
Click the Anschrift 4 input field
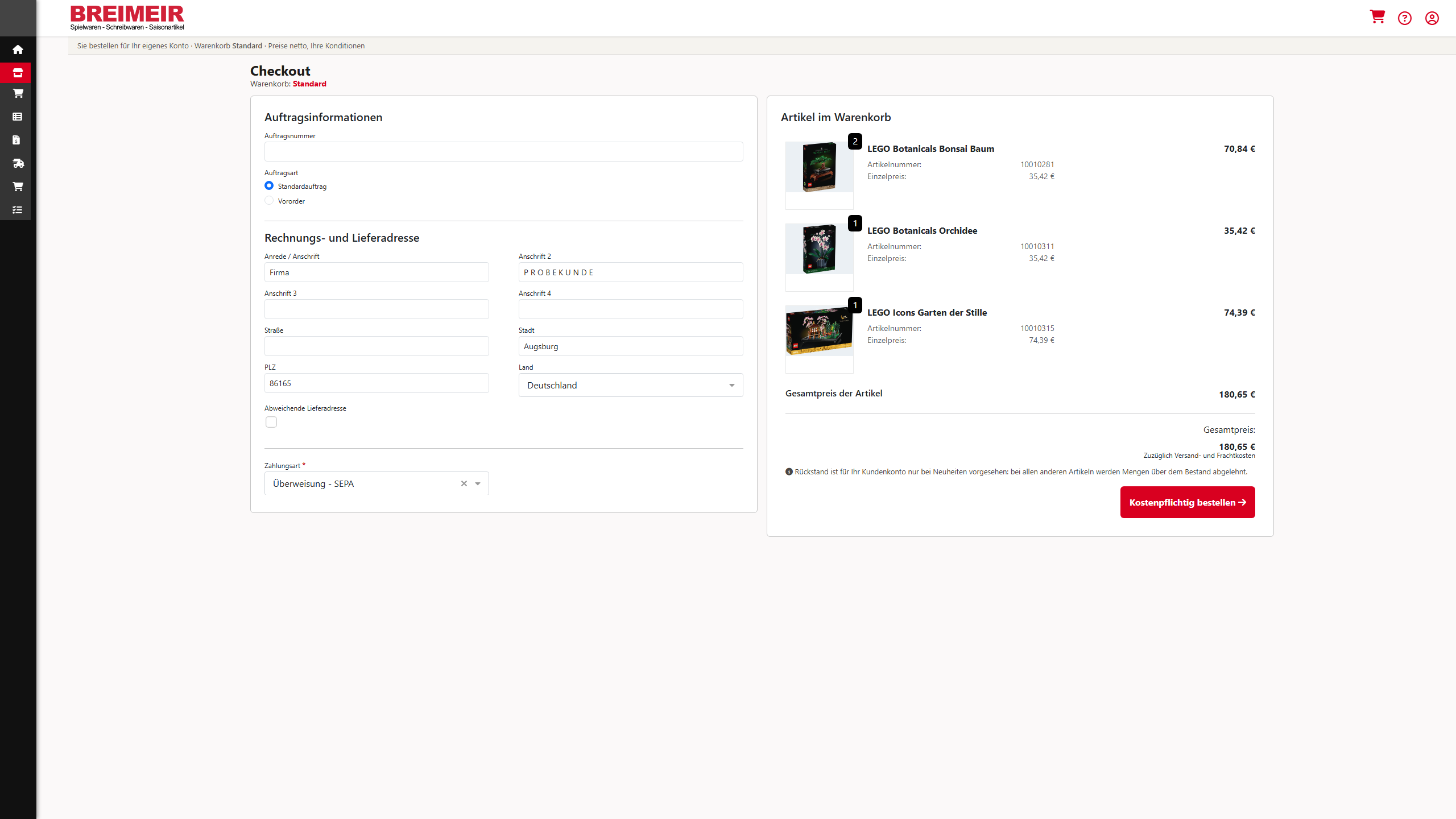coord(631,309)
